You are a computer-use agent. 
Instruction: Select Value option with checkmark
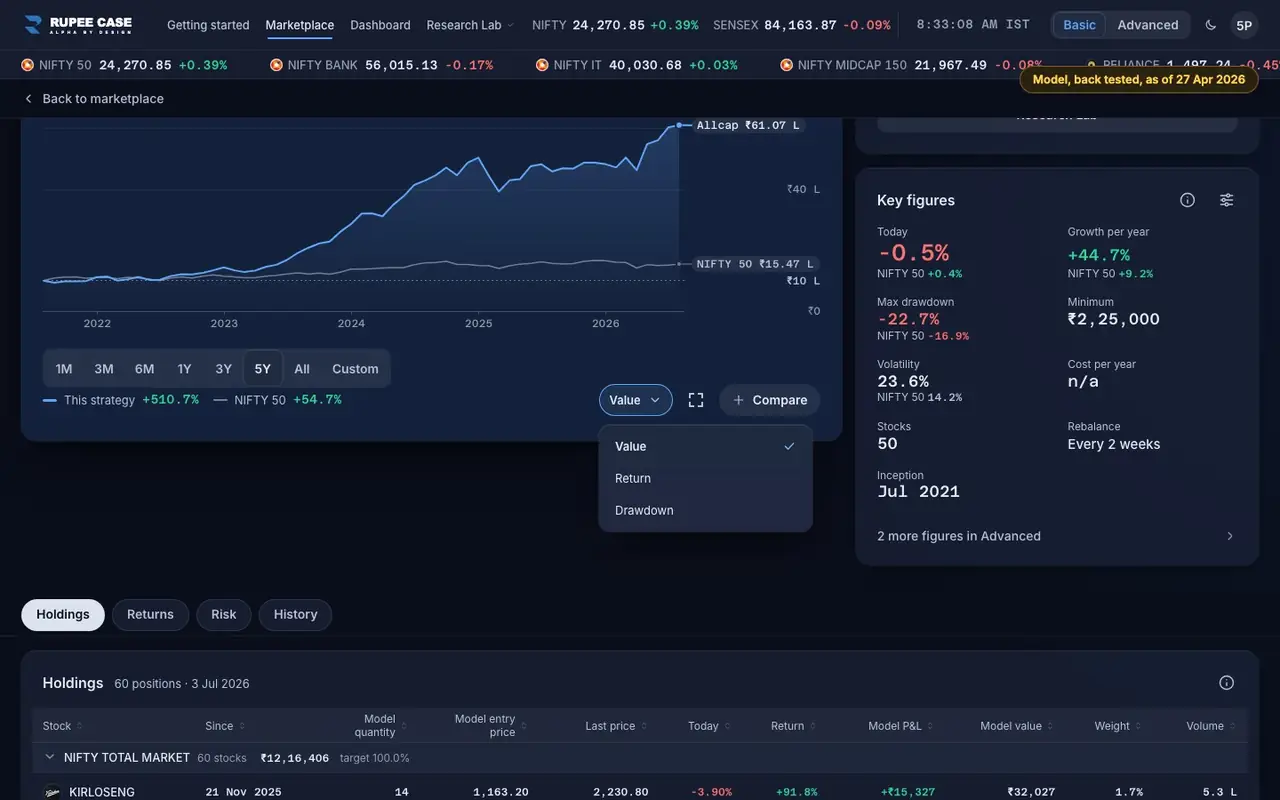click(x=705, y=446)
